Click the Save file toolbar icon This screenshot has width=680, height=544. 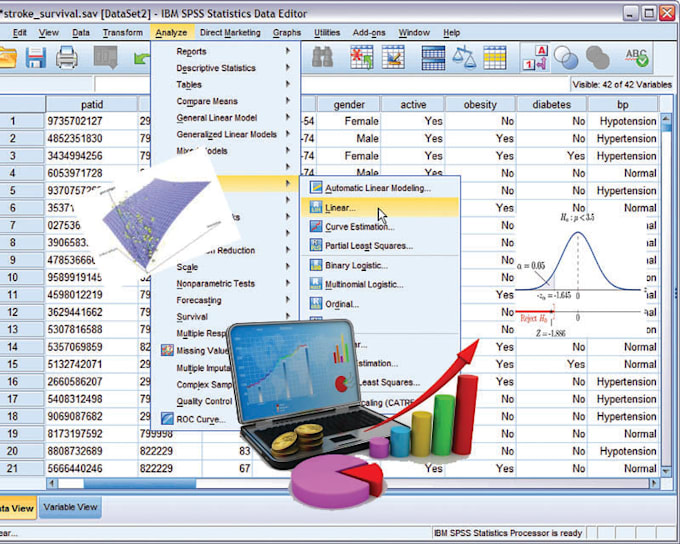(x=36, y=57)
